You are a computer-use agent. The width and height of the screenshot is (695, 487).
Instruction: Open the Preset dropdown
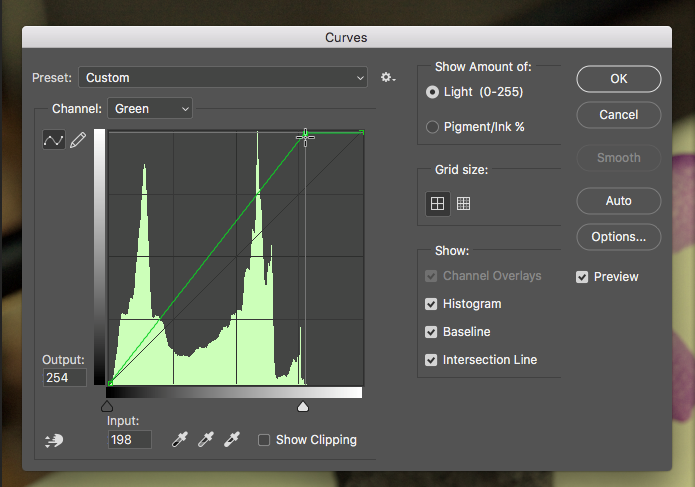coord(223,77)
